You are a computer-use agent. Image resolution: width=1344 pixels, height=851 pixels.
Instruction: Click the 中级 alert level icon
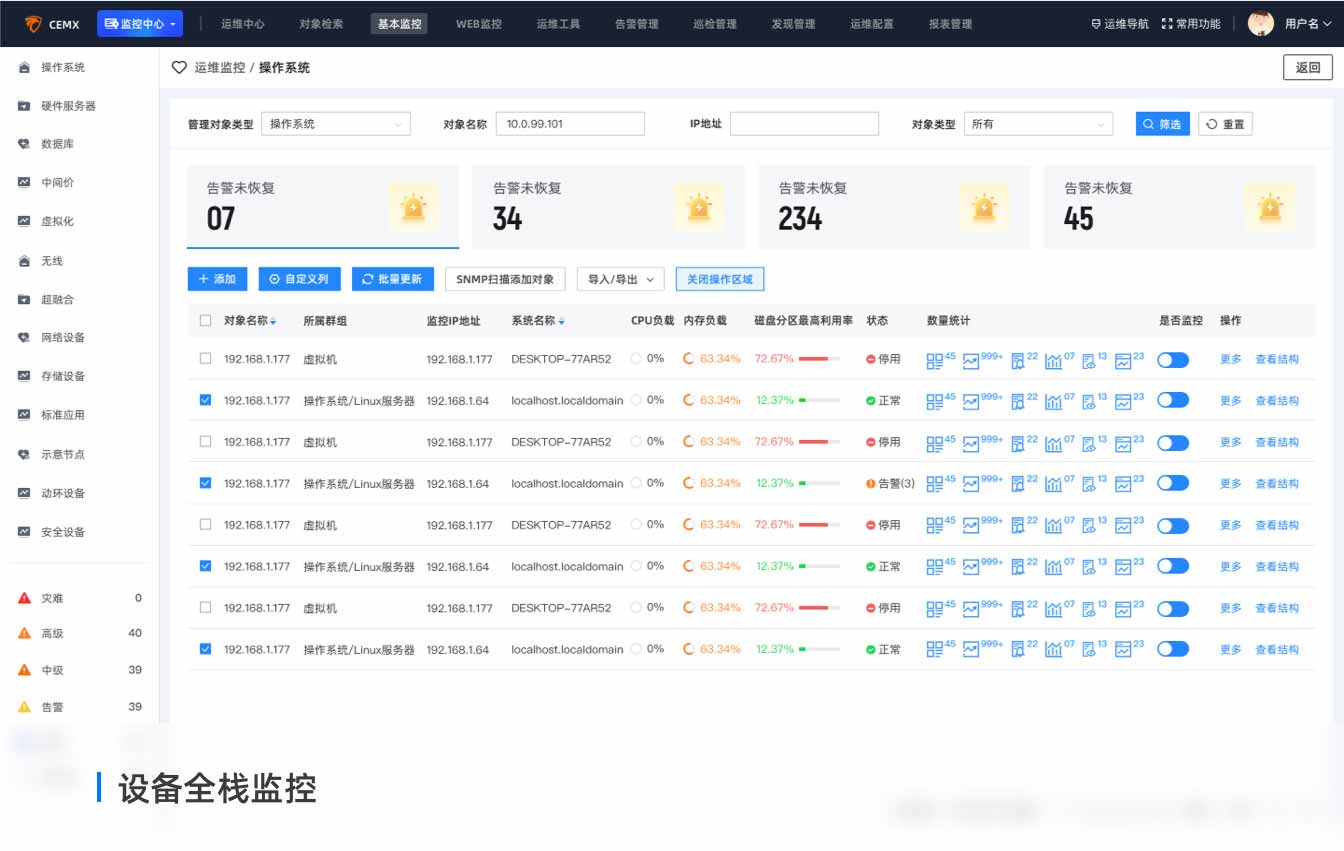click(25, 670)
